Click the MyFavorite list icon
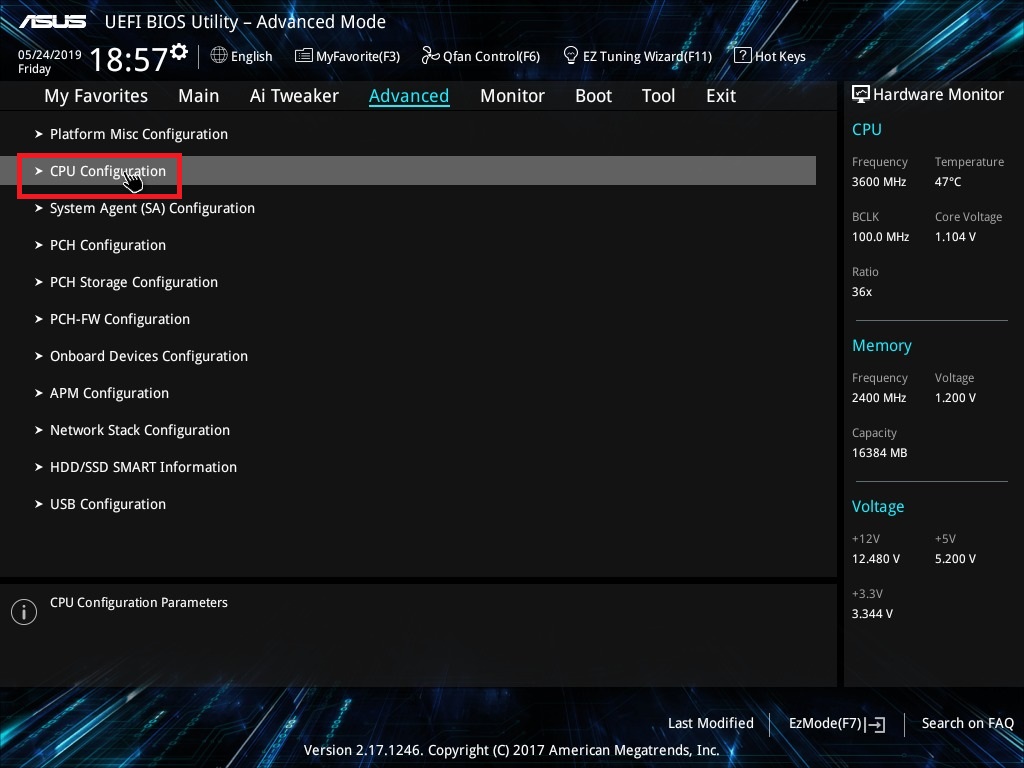The image size is (1024, 768). (304, 56)
